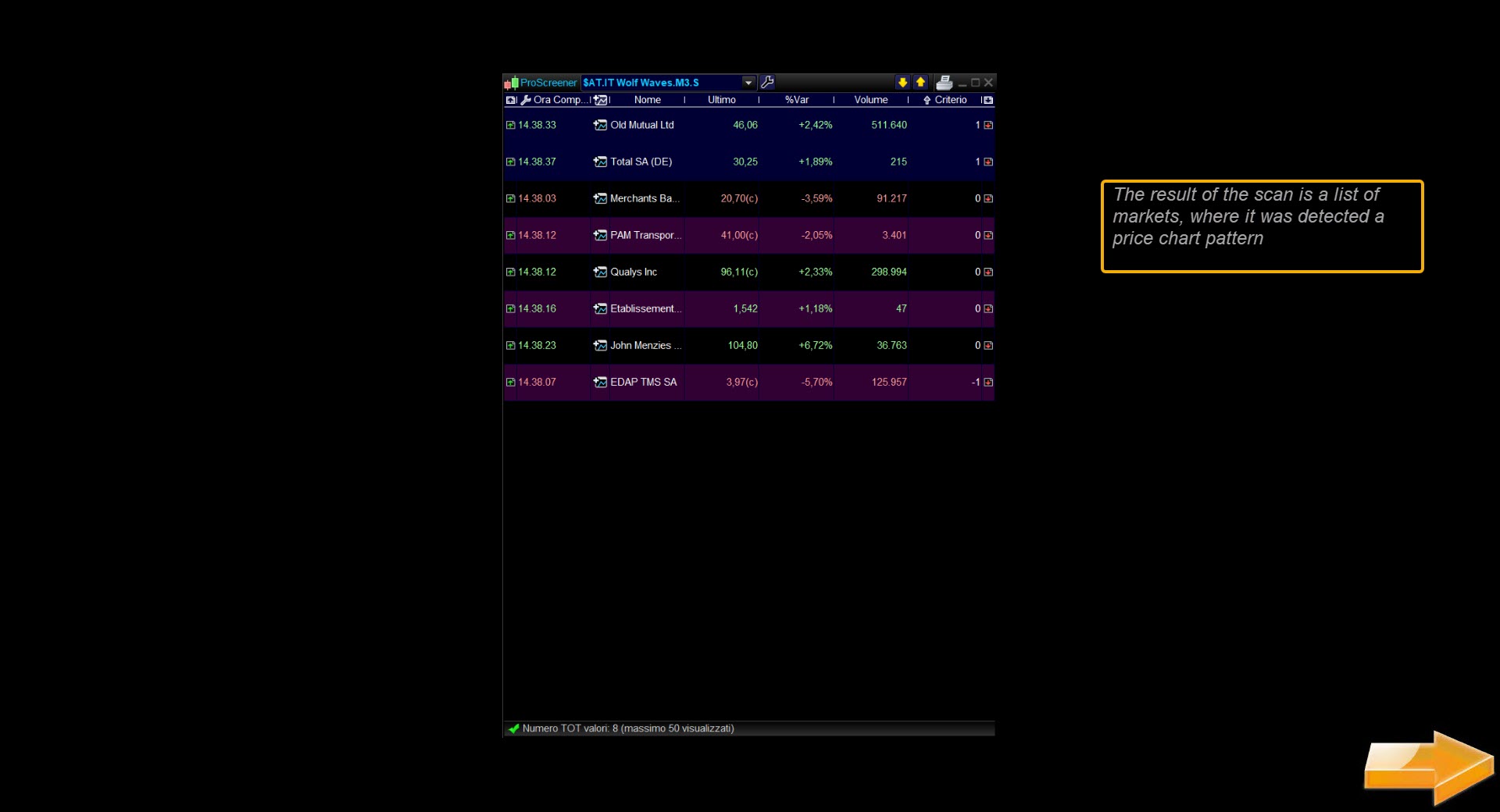The image size is (1500, 812).
Task: Open chart icon for Etablissement...
Action: tap(600, 308)
